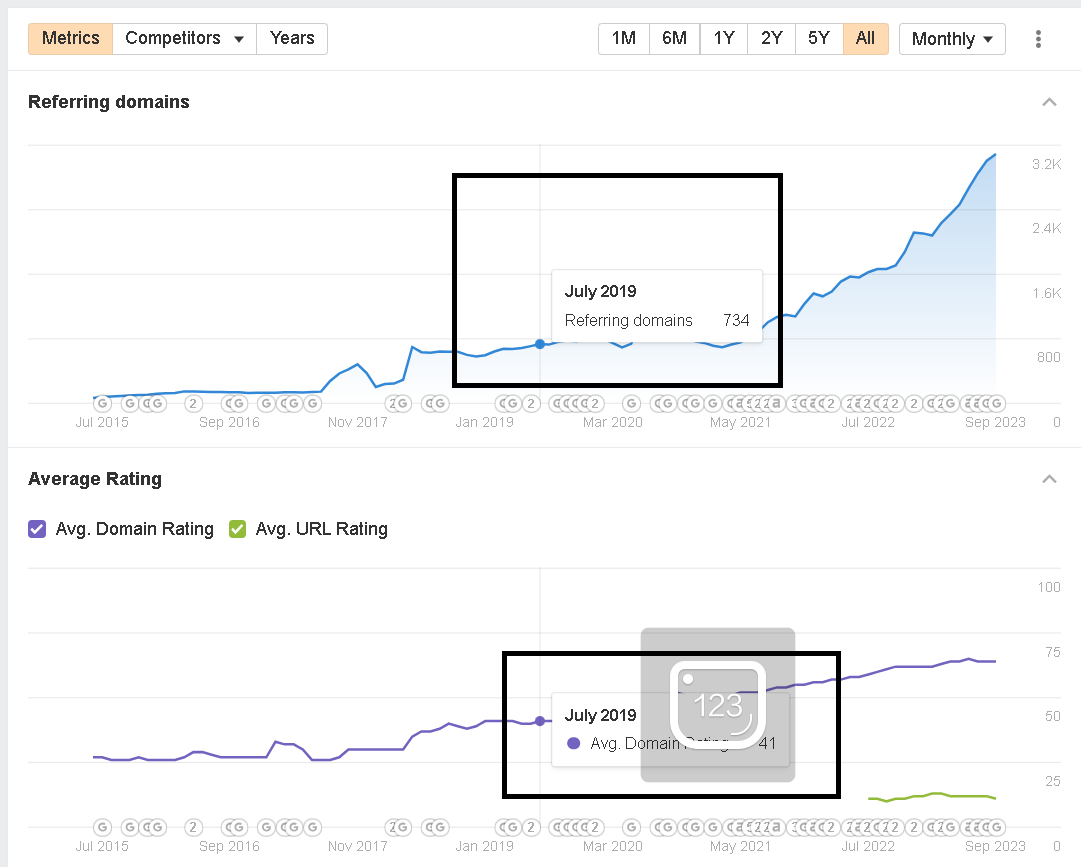The image size is (1085, 867).
Task: Open the Competitors dropdown
Action: 184,38
